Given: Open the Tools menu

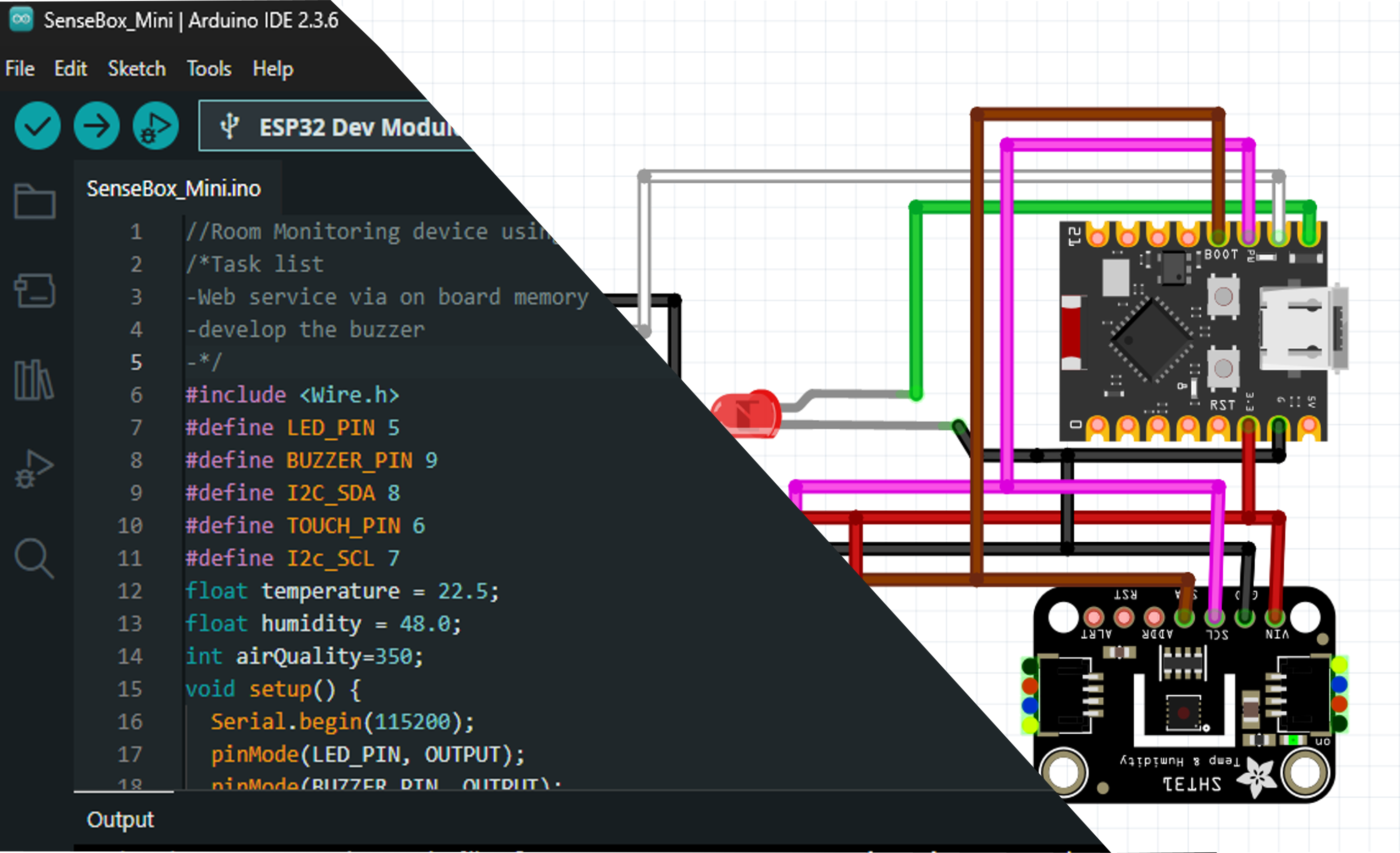Looking at the screenshot, I should 209,69.
